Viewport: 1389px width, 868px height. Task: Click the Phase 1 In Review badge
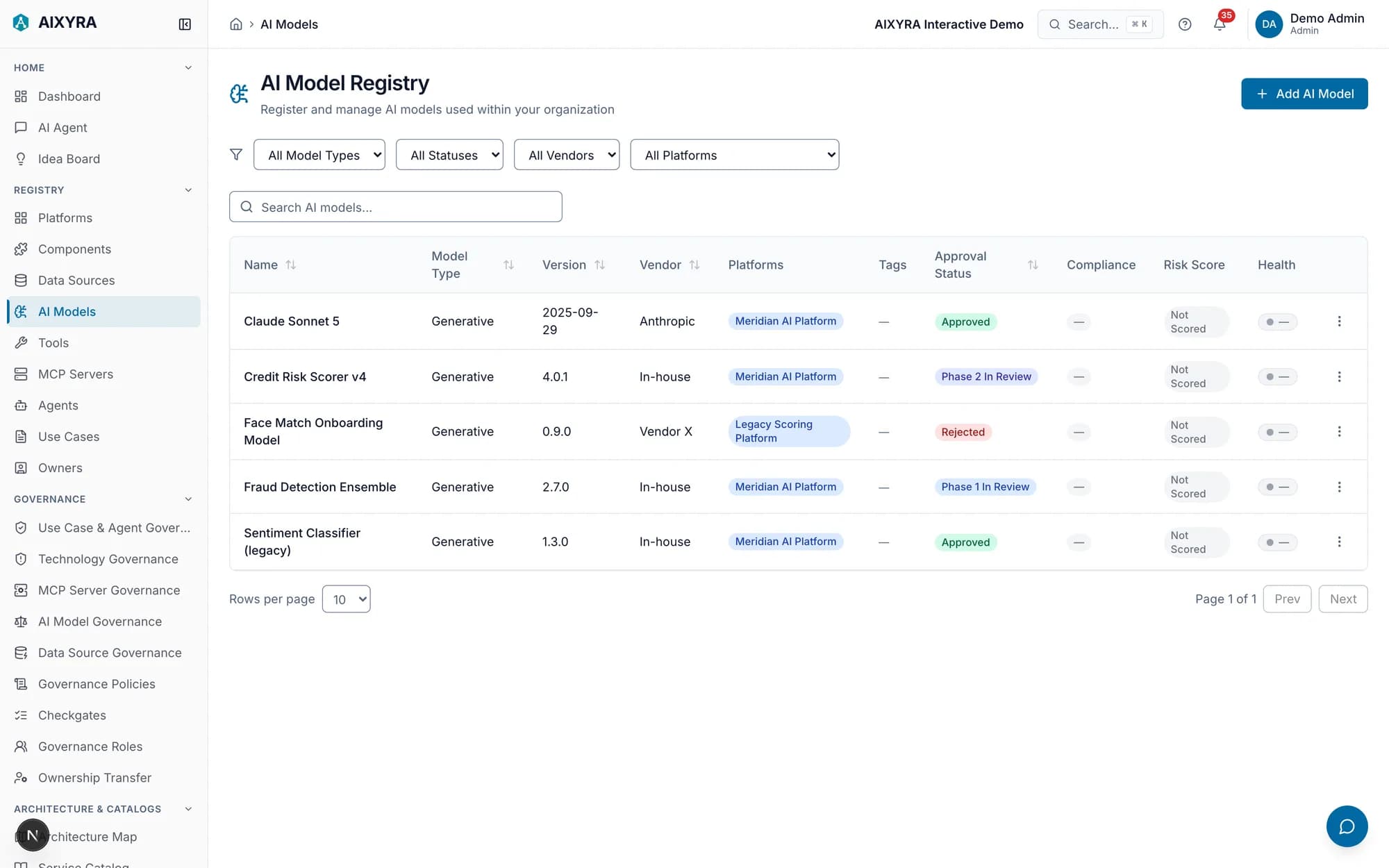[985, 487]
